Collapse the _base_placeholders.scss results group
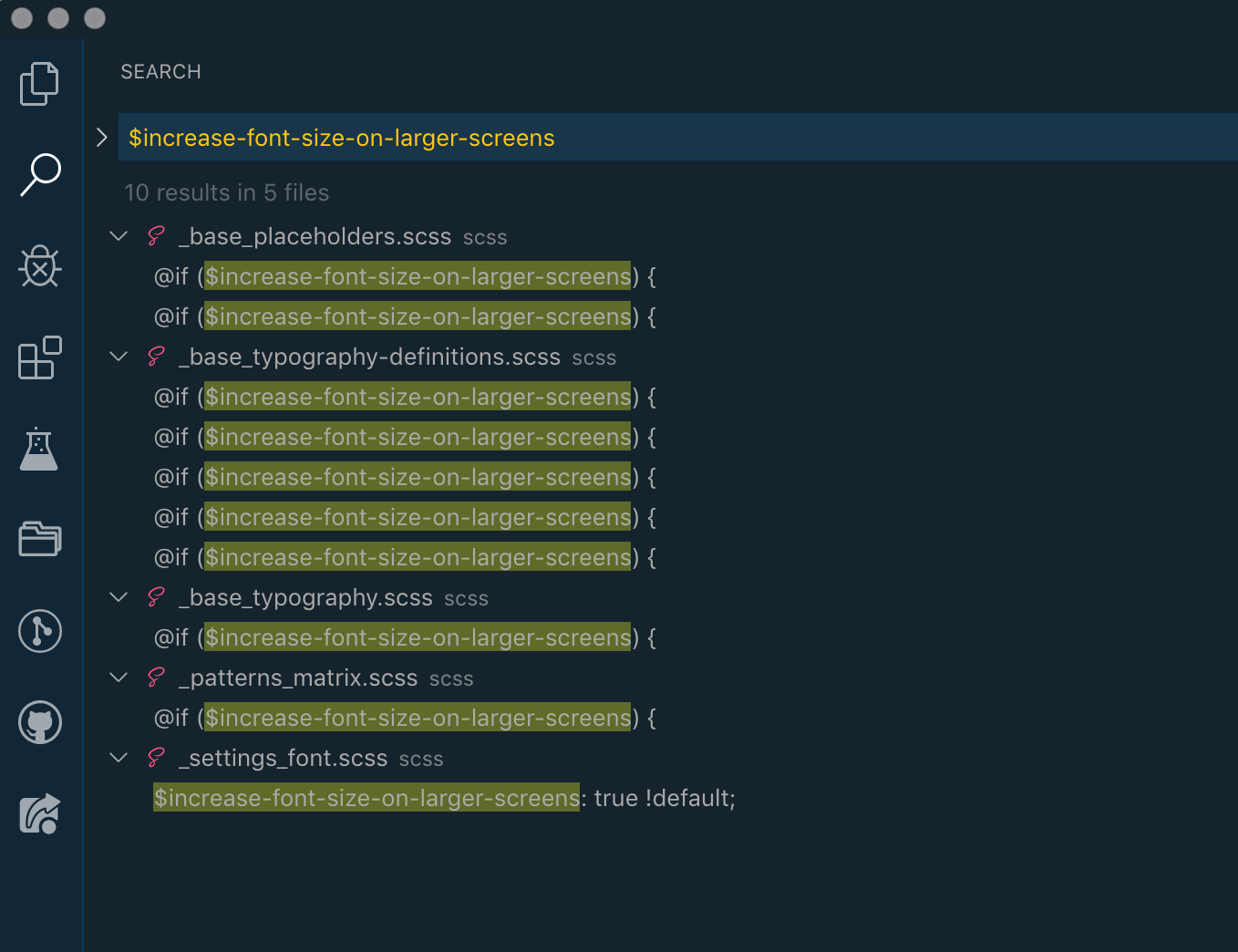The height and width of the screenshot is (952, 1238). 118,235
